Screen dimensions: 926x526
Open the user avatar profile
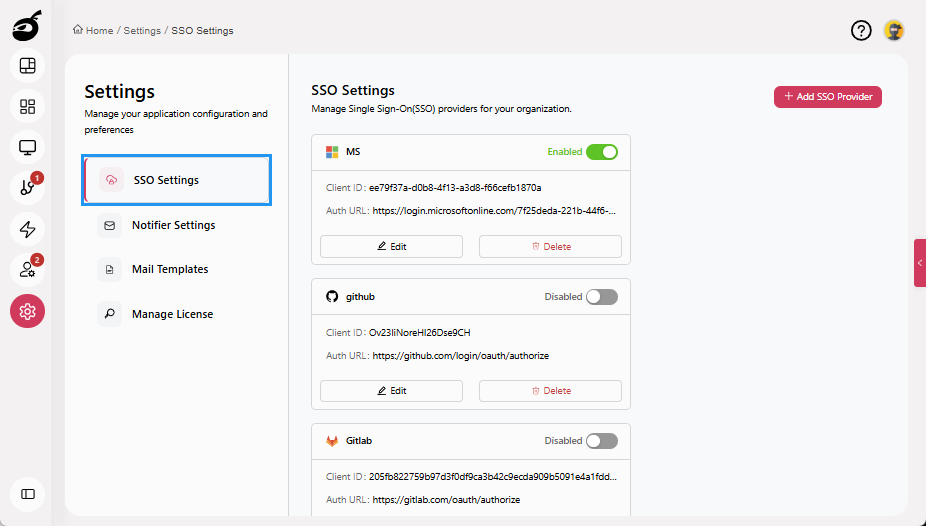[894, 30]
